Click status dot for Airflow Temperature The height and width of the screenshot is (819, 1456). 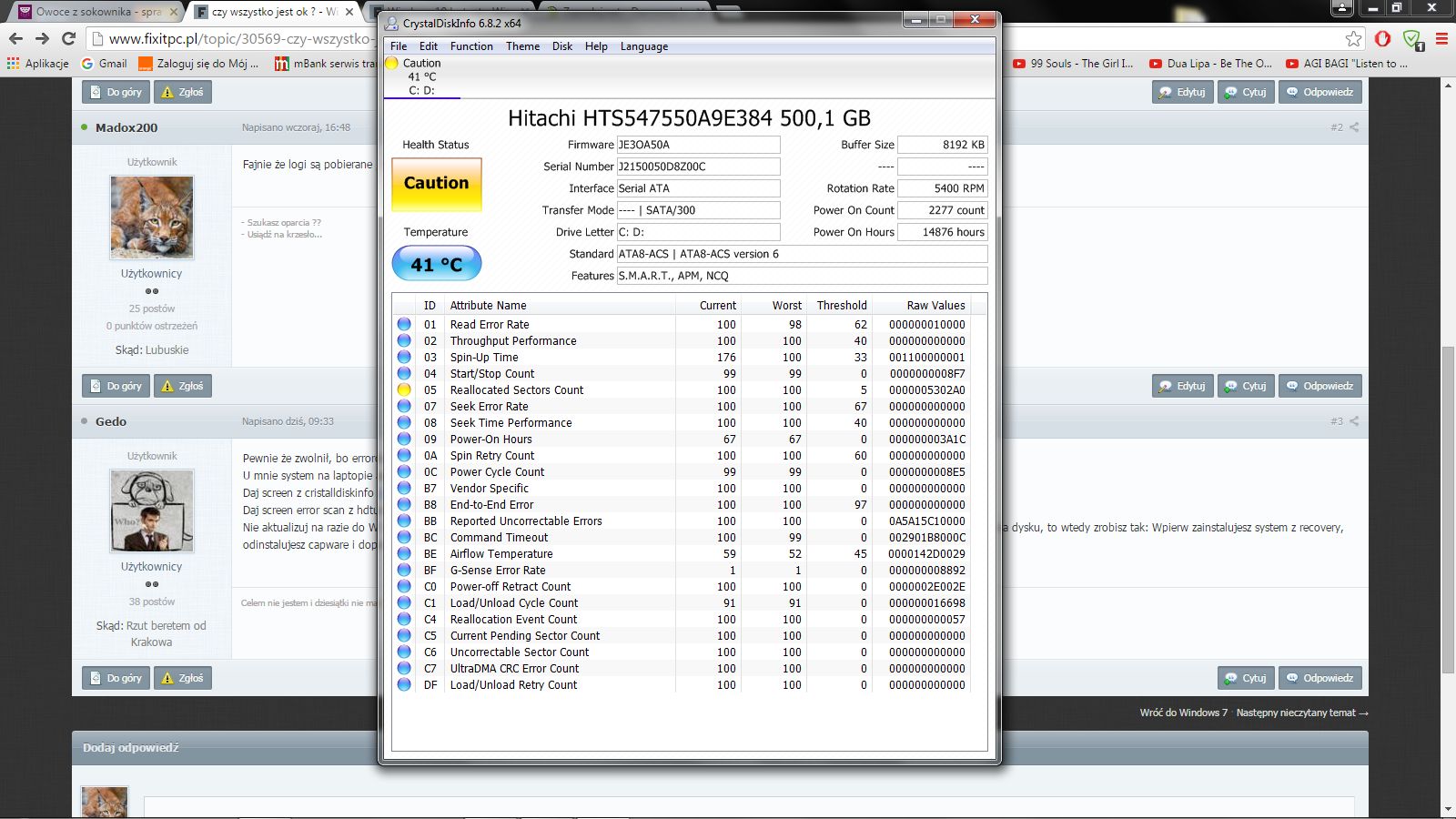[x=404, y=553]
